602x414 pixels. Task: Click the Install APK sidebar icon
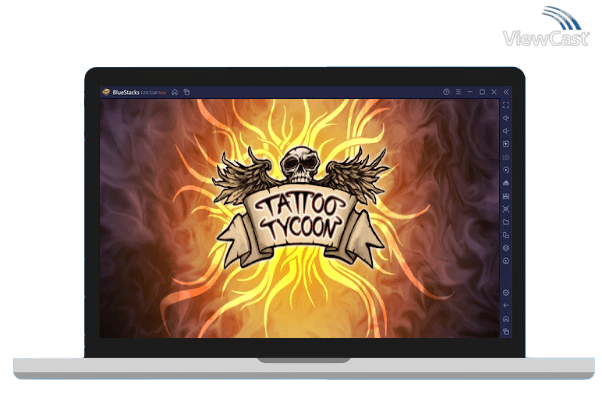point(506,183)
